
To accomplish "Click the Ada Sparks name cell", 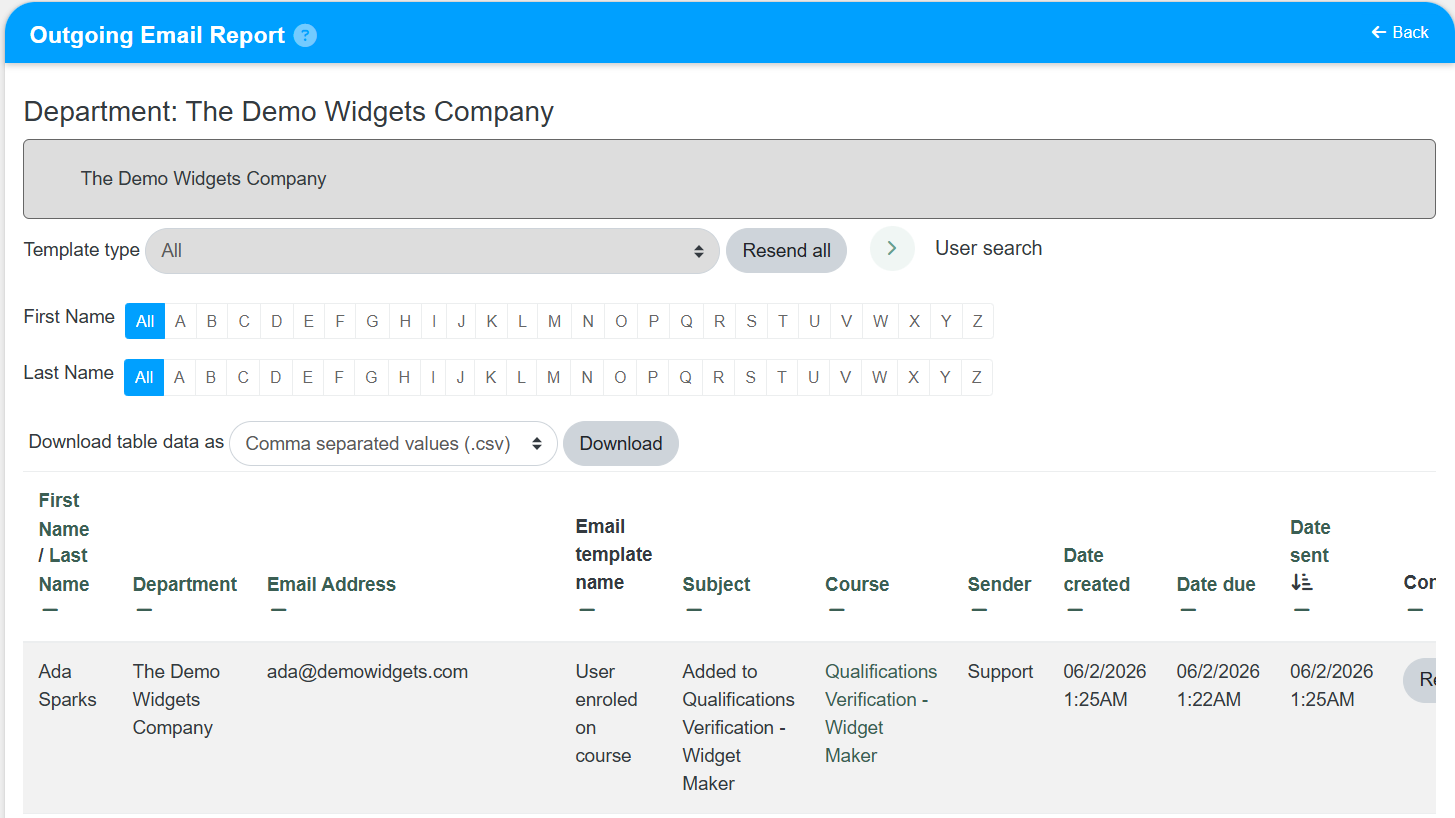I will 68,685.
